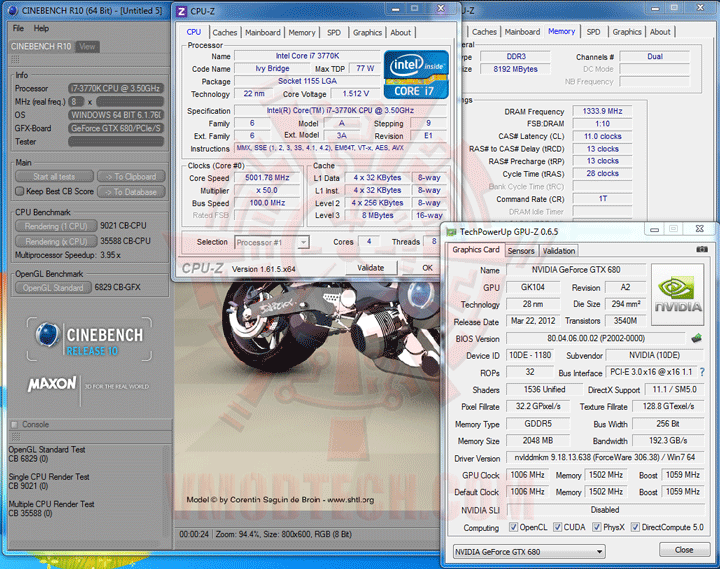
Task: Select the Memory tab in background CPU-Z
Action: click(x=561, y=31)
